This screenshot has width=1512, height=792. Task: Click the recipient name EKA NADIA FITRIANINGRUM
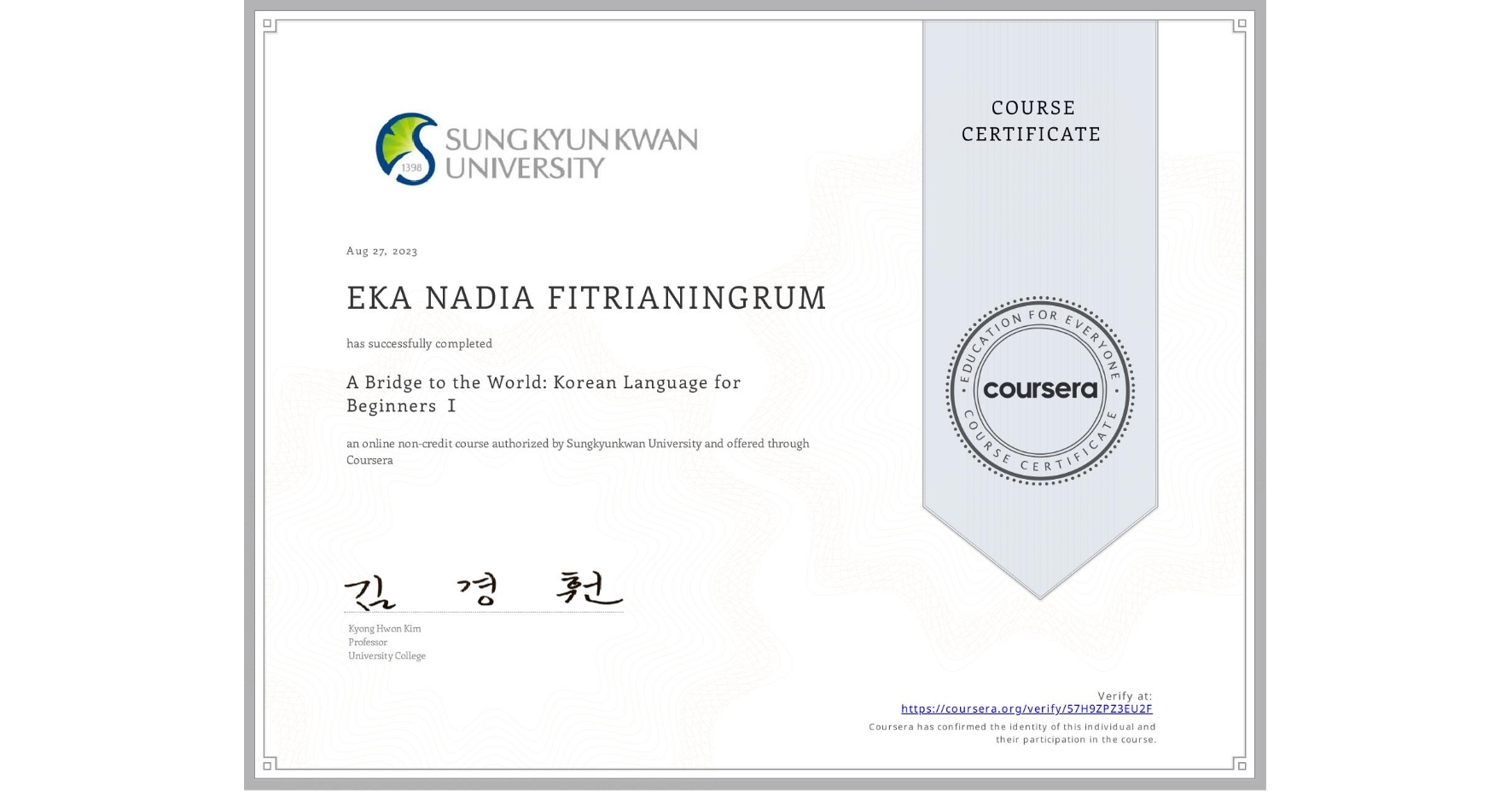coord(586,298)
